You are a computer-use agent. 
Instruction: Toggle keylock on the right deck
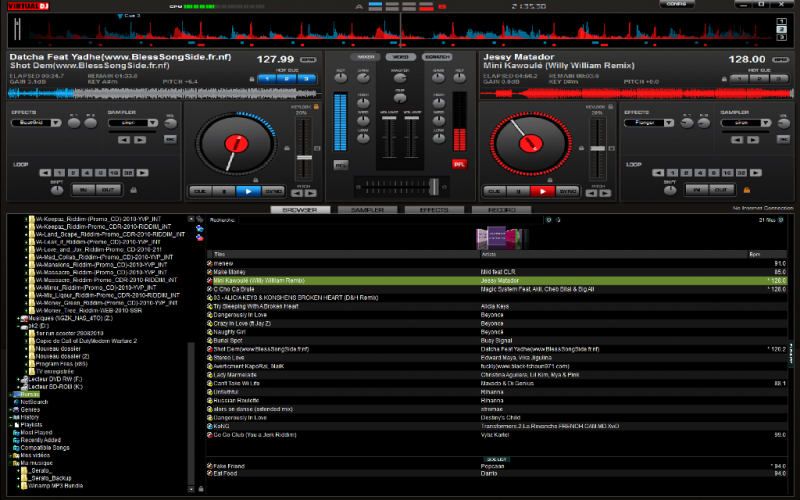(610, 107)
